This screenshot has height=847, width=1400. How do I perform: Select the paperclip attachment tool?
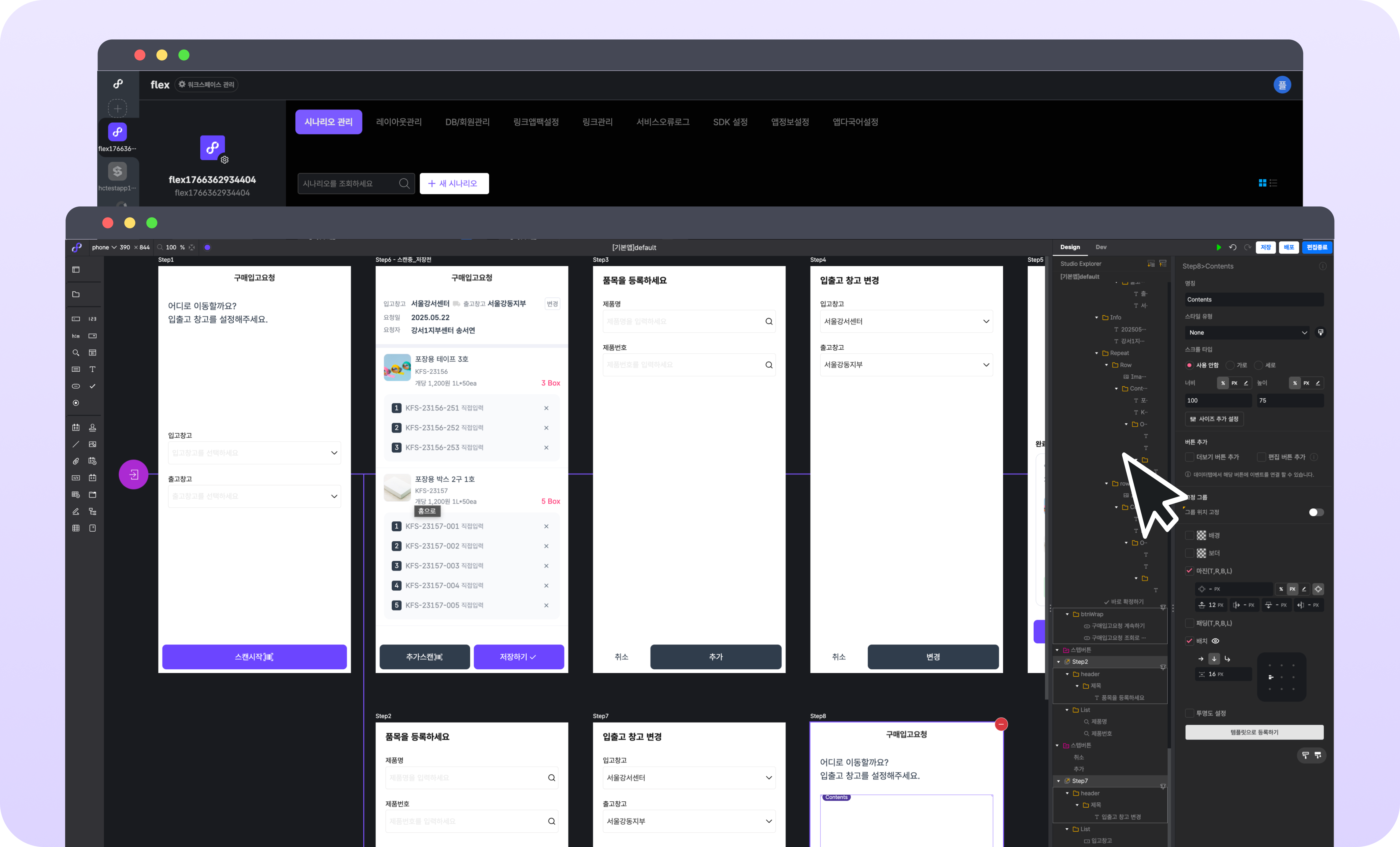pos(76,461)
